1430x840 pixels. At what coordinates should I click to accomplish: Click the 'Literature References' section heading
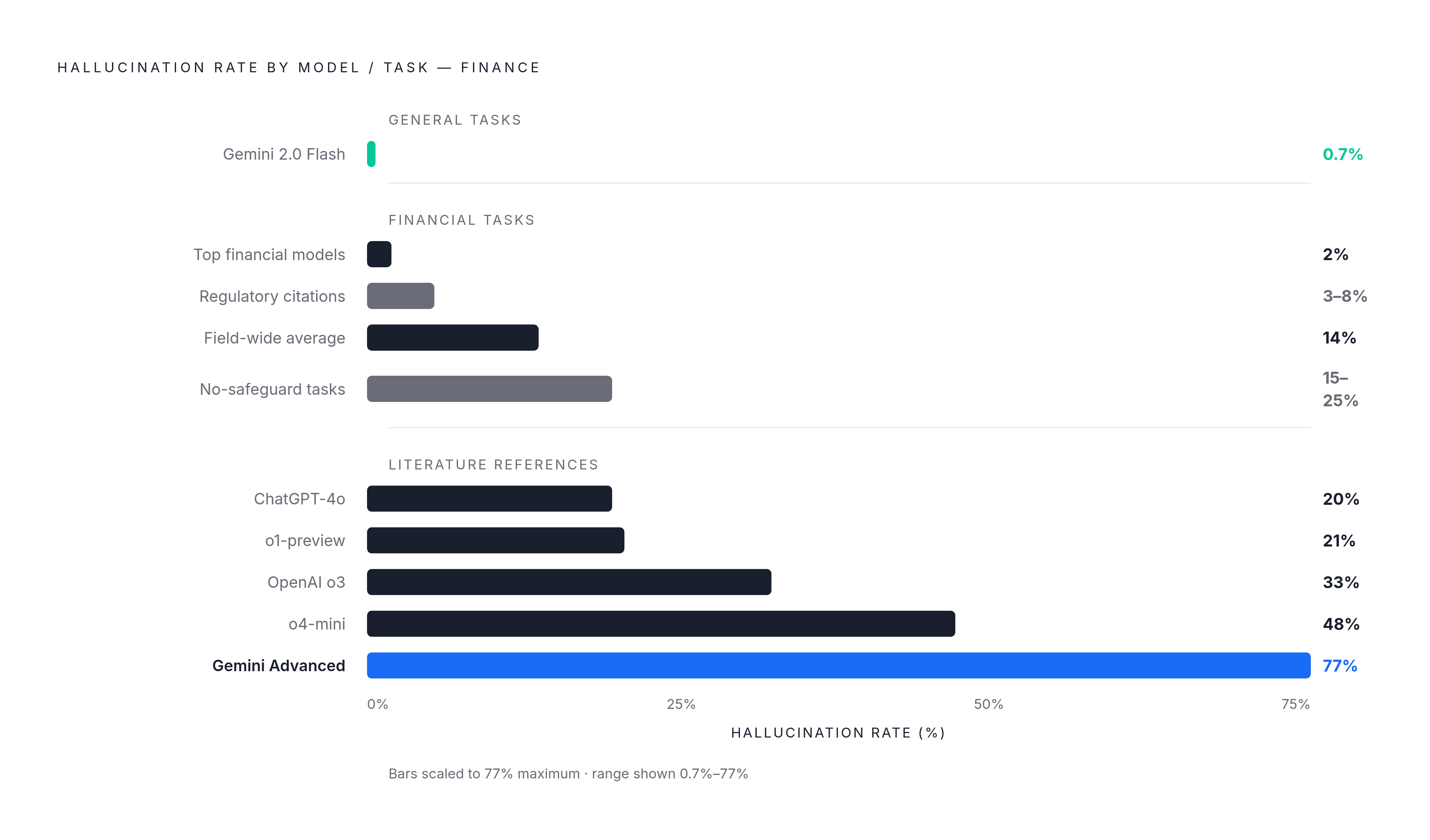tap(493, 465)
